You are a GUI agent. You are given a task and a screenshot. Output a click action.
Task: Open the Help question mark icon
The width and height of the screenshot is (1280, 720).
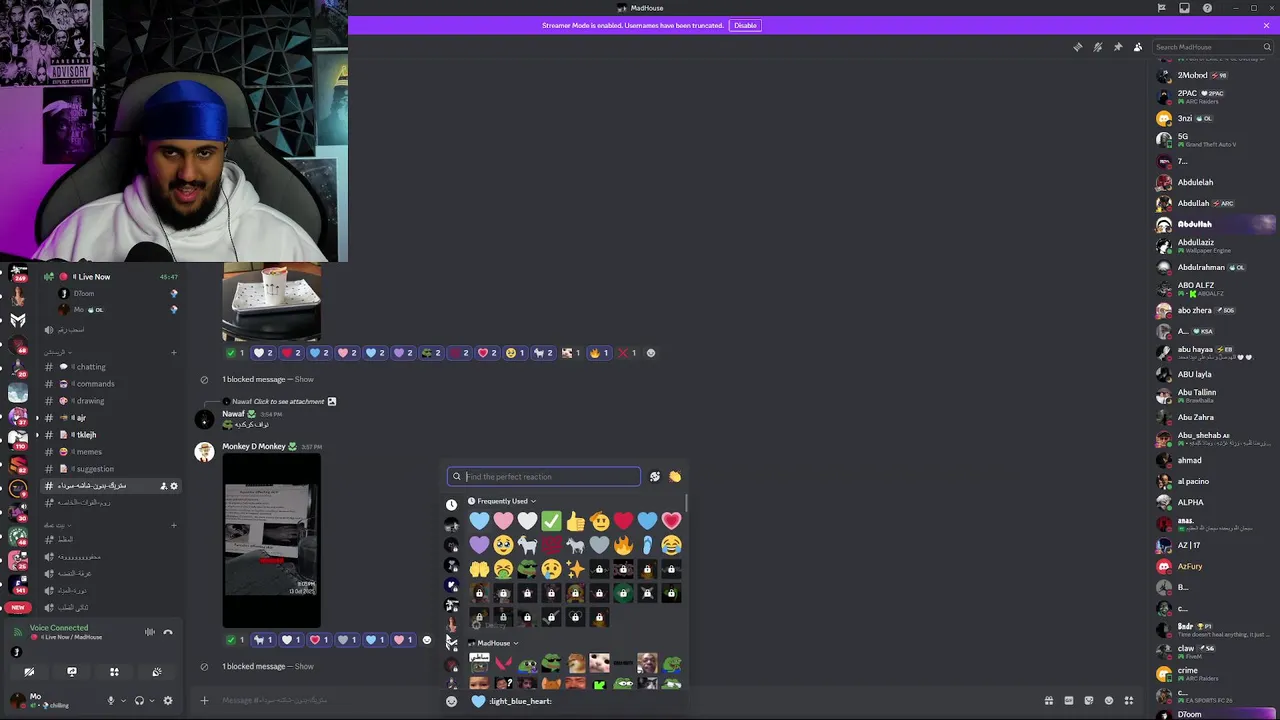tap(1207, 8)
